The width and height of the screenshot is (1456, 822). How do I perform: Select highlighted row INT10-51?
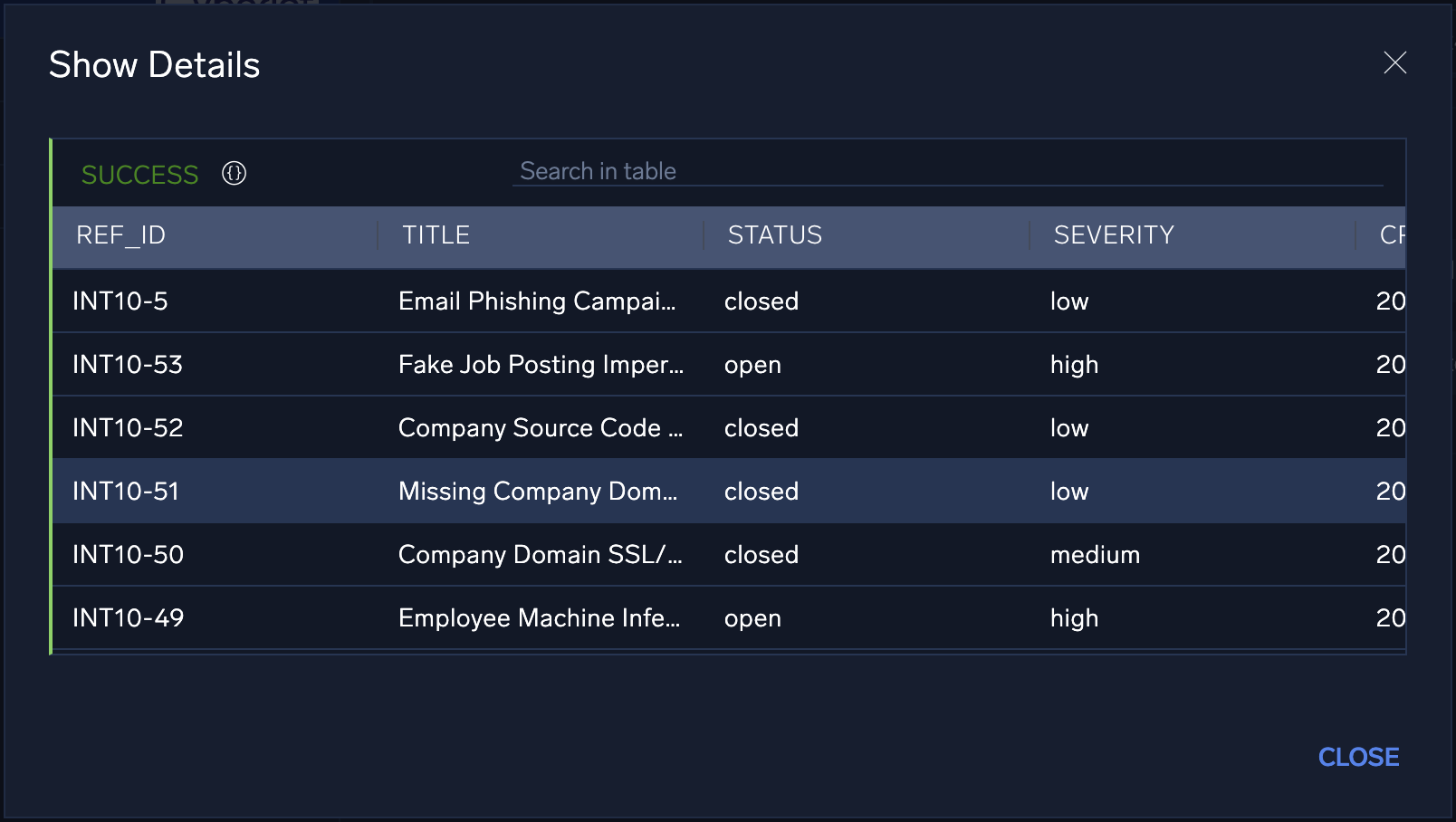(126, 492)
